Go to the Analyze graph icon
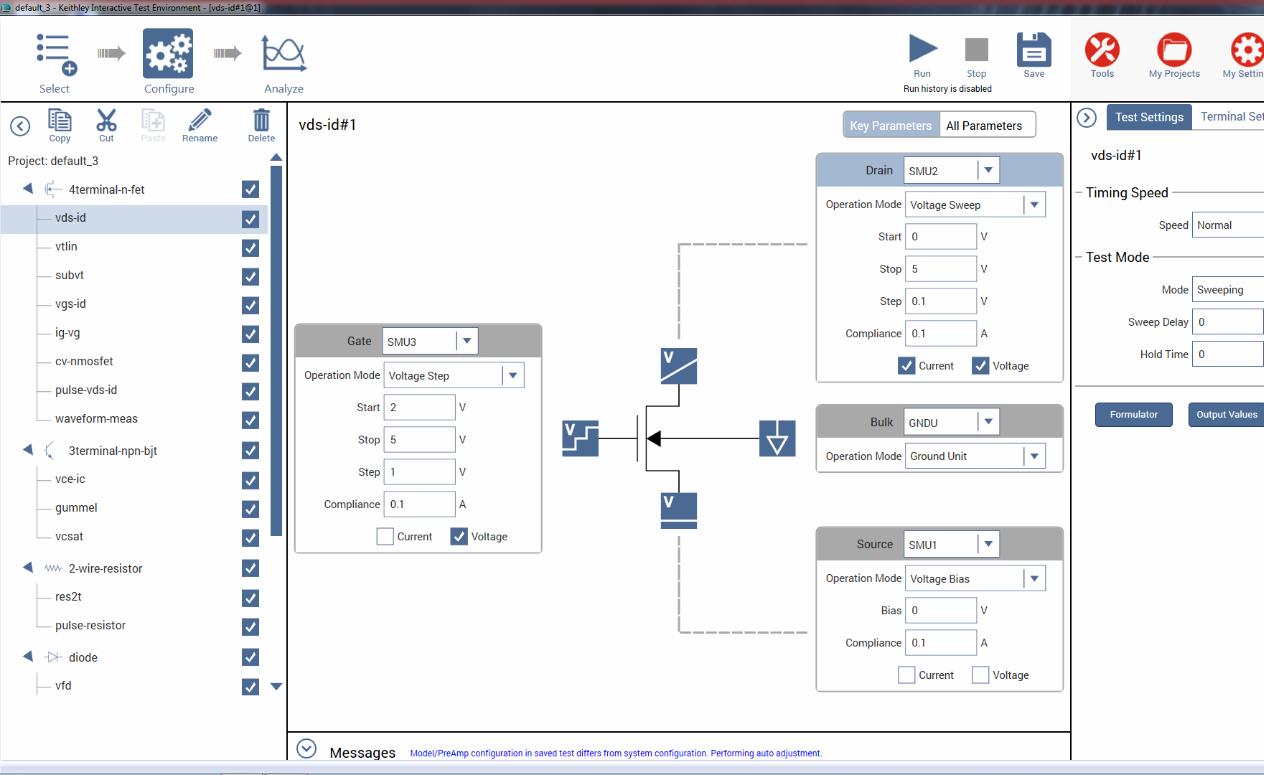1264x775 pixels. pos(284,54)
